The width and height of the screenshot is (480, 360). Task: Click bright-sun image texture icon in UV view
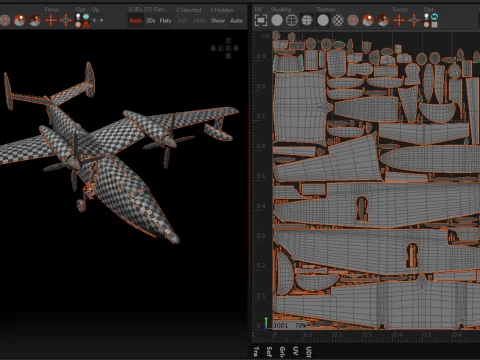coord(368,20)
